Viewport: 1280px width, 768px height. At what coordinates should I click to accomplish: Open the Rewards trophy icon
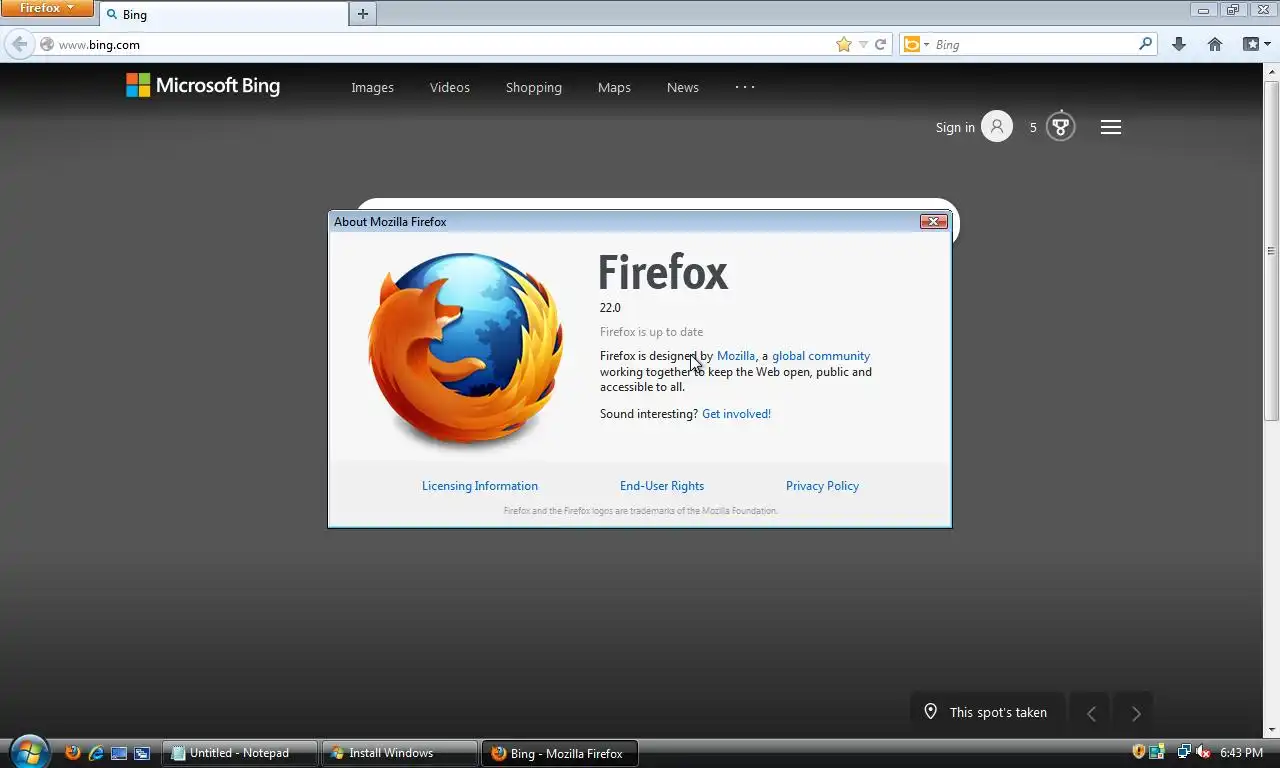coord(1061,127)
